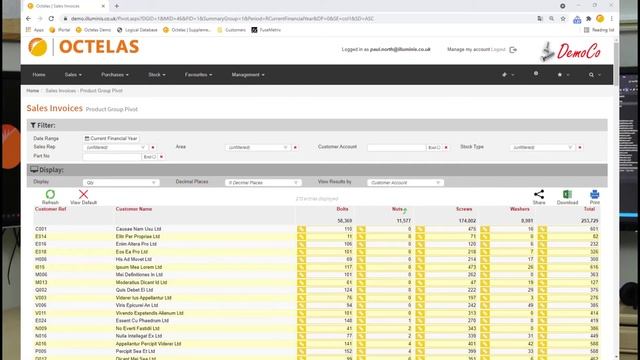This screenshot has height=360, width=640.
Task: Clear the Part No filter red x
Action: pos(161,157)
